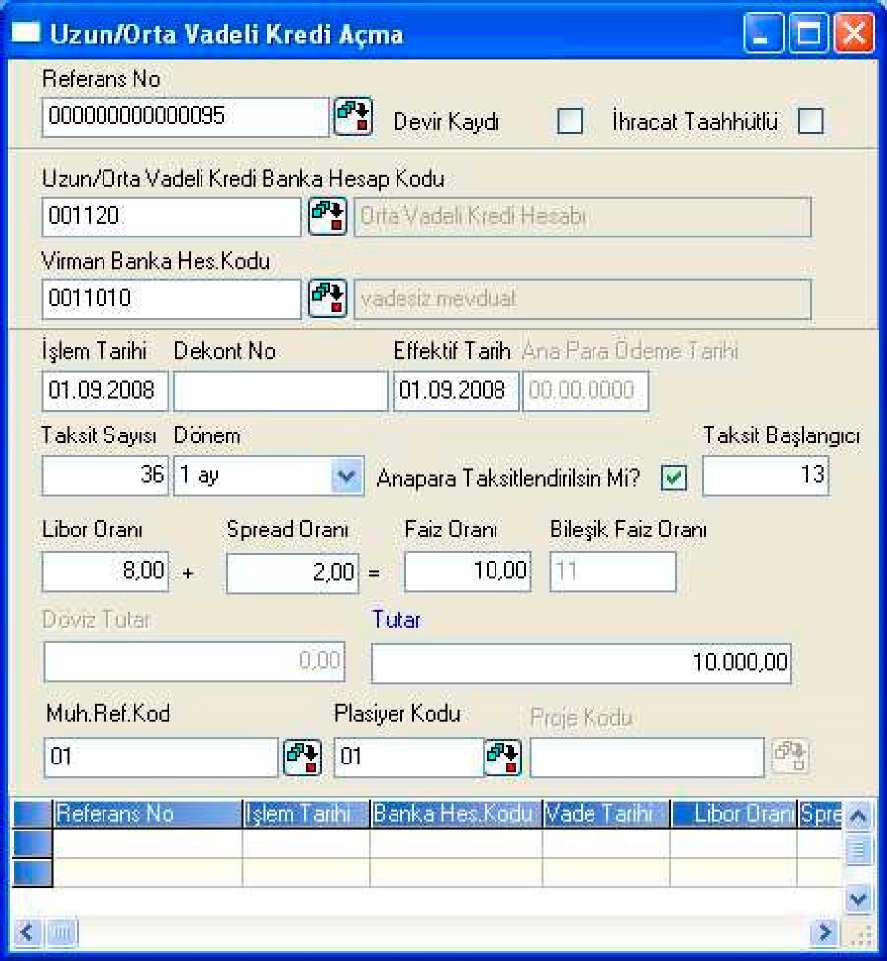Open lookup for Muh.Ref.Kod field
The height and width of the screenshot is (961, 887).
[303, 757]
